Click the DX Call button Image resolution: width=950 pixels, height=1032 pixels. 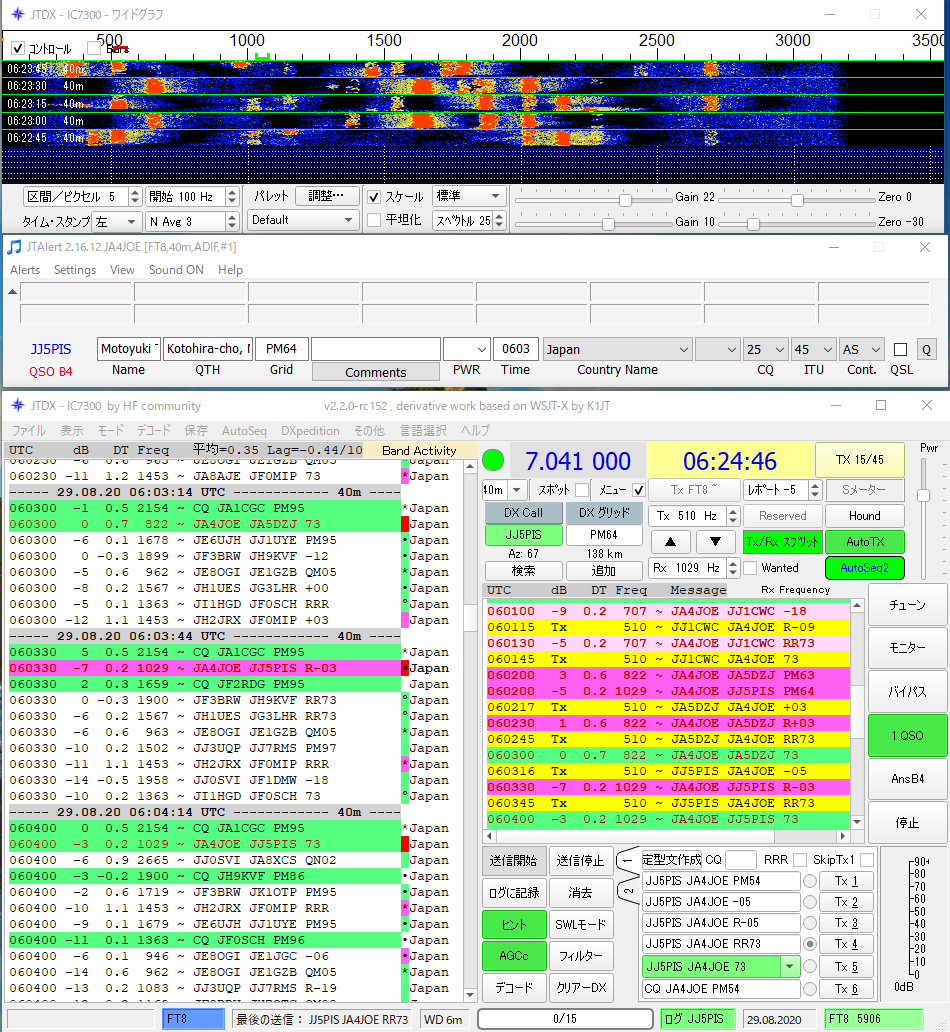click(523, 513)
